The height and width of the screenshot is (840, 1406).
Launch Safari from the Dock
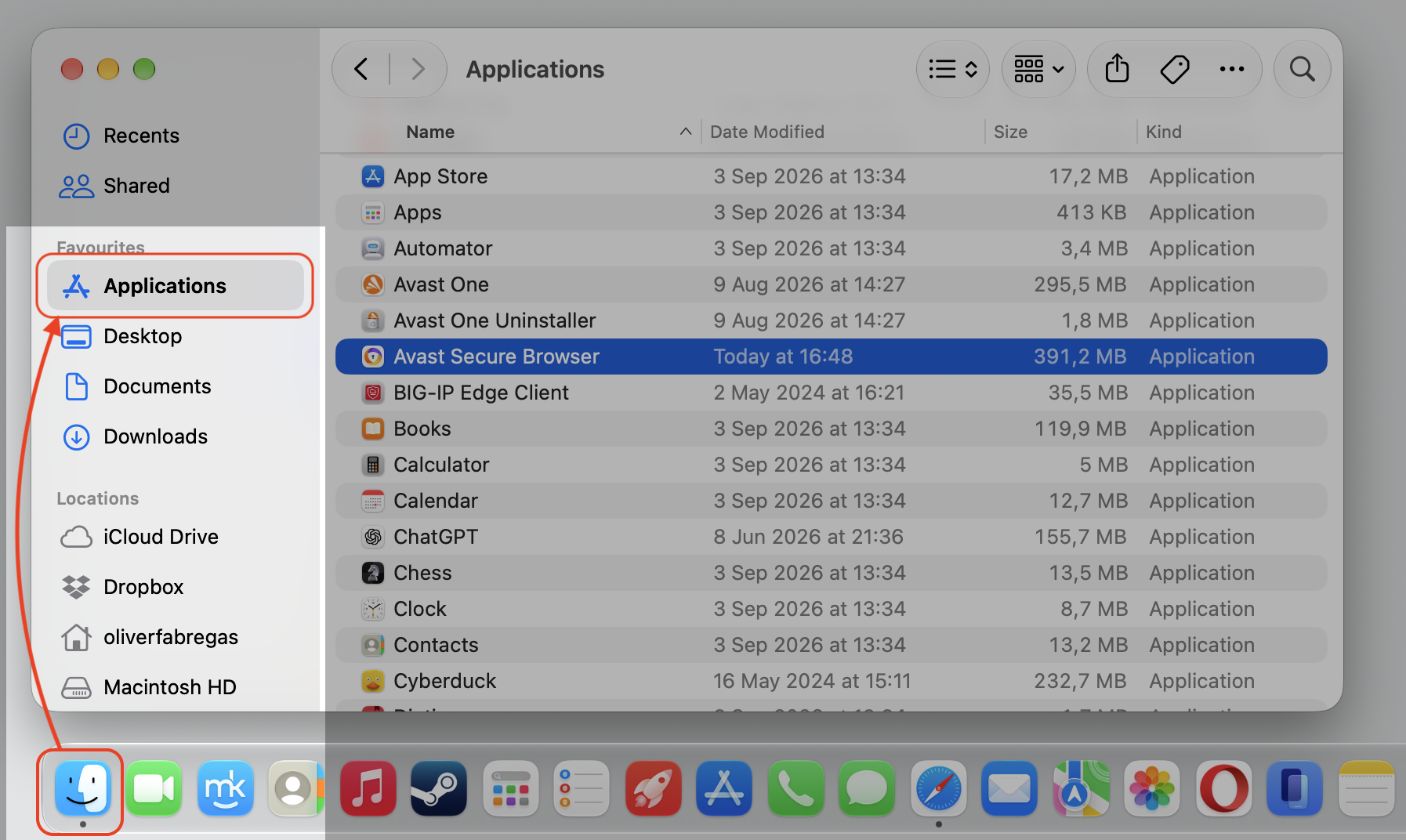[x=938, y=788]
